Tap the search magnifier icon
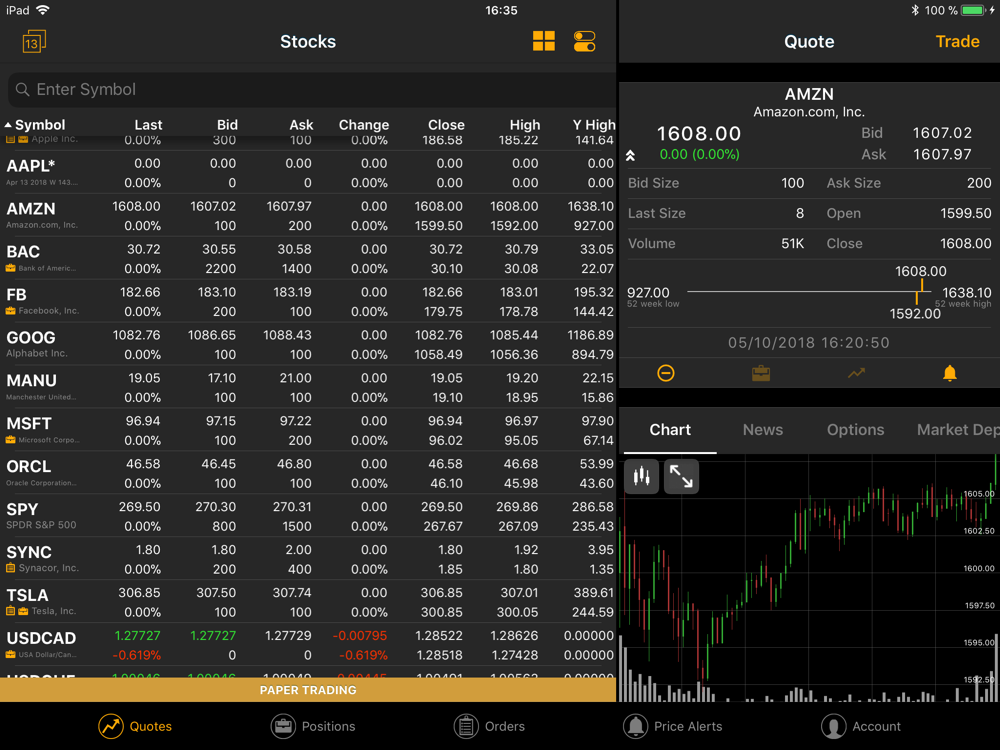Image resolution: width=1000 pixels, height=750 pixels. point(22,89)
